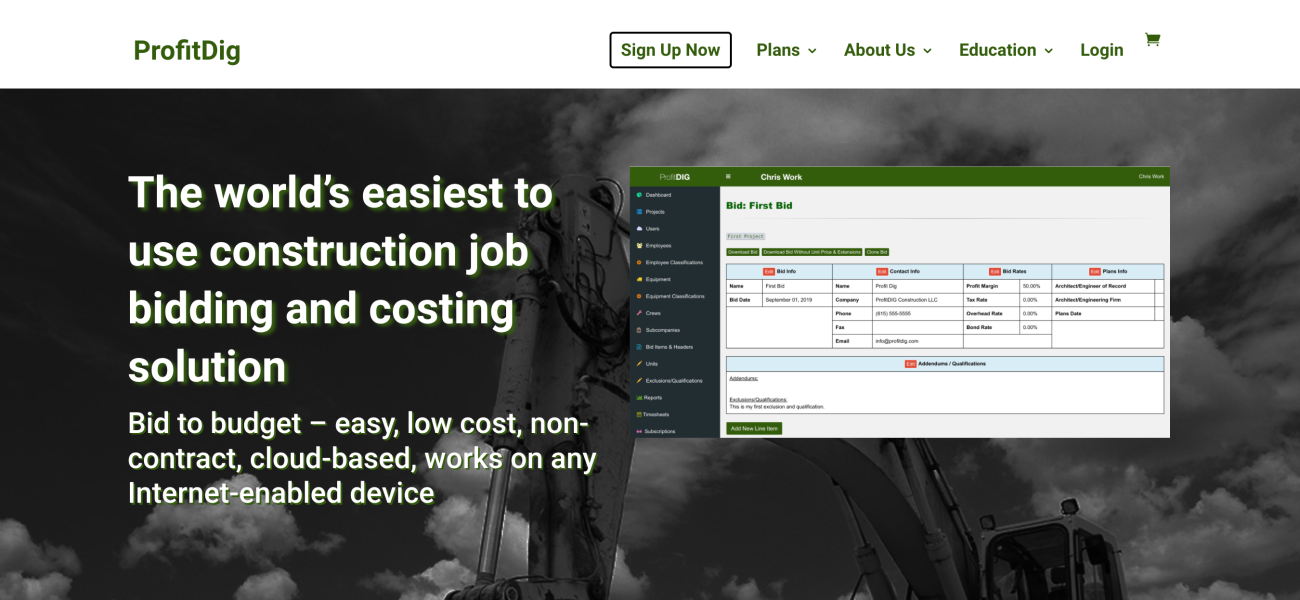Expand the Plans dropdown menu
This screenshot has height=600, width=1300.
[x=786, y=50]
